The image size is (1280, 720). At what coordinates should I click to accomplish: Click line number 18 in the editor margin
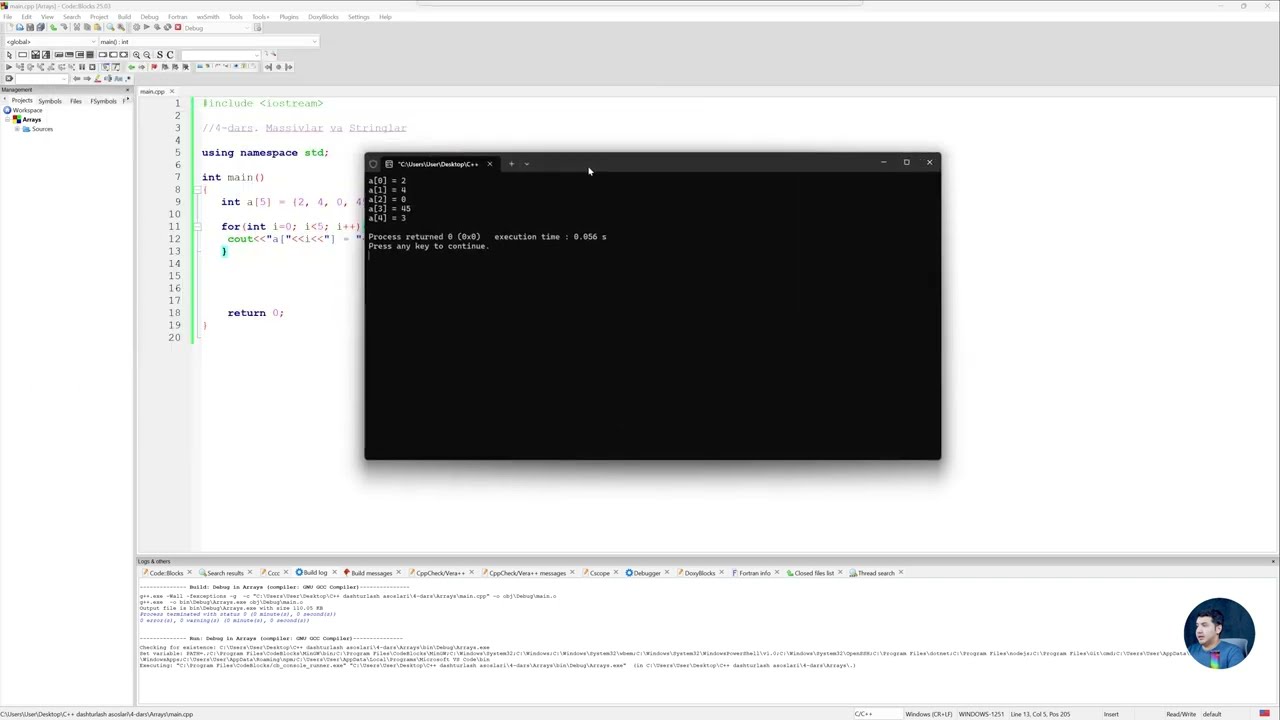pyautogui.click(x=175, y=313)
